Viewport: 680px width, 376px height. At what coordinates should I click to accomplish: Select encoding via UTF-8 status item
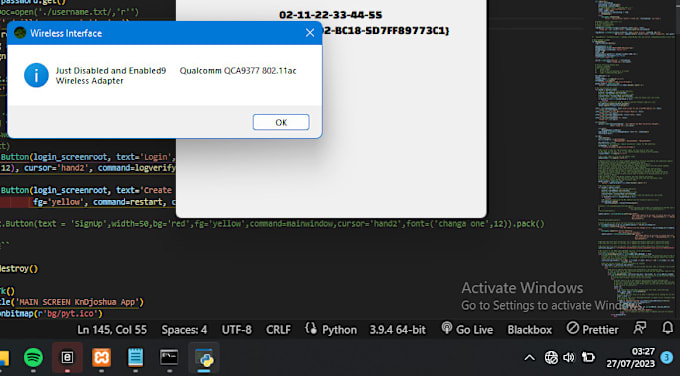click(237, 330)
